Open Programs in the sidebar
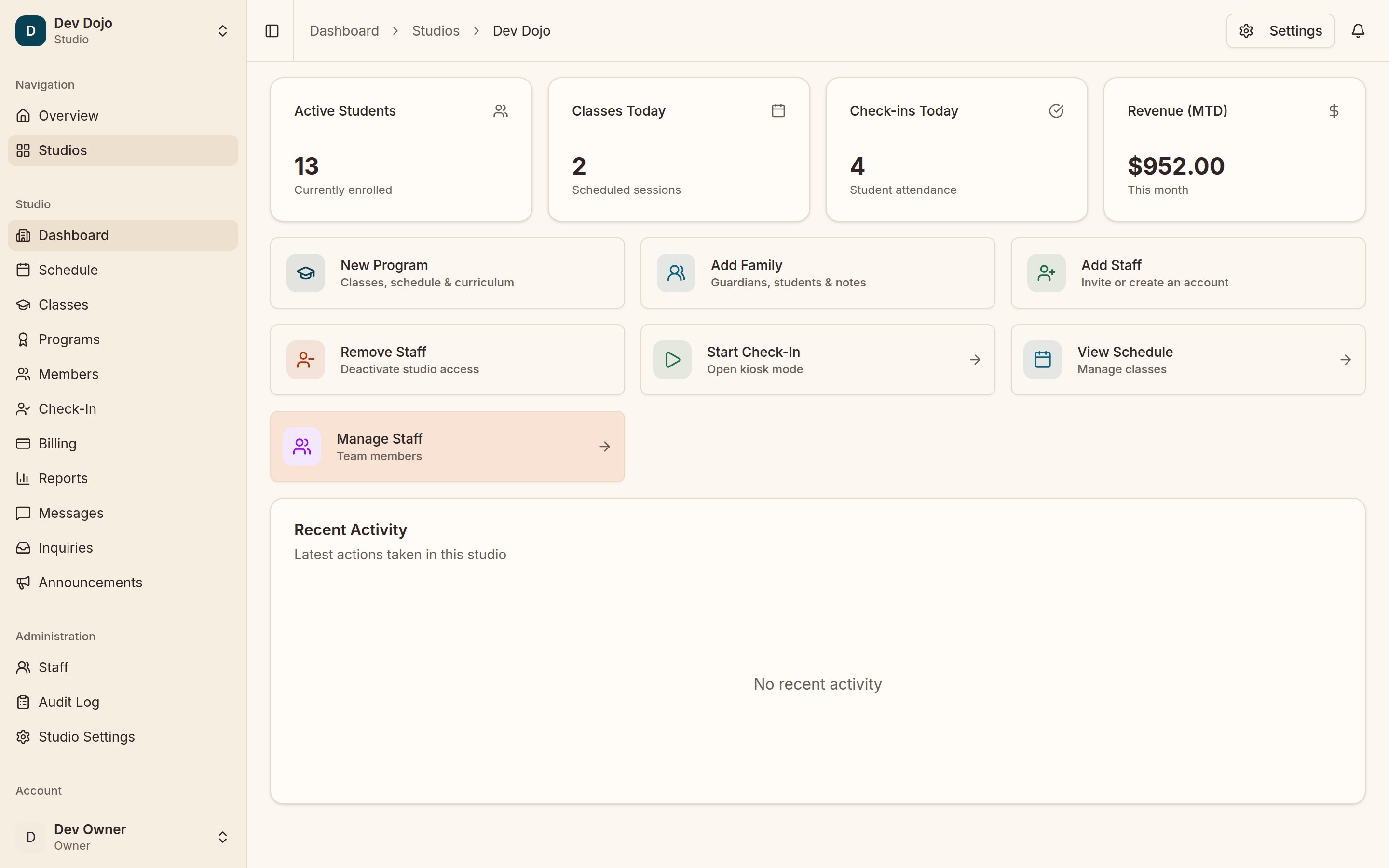Image resolution: width=1389 pixels, height=868 pixels. [x=123, y=339]
